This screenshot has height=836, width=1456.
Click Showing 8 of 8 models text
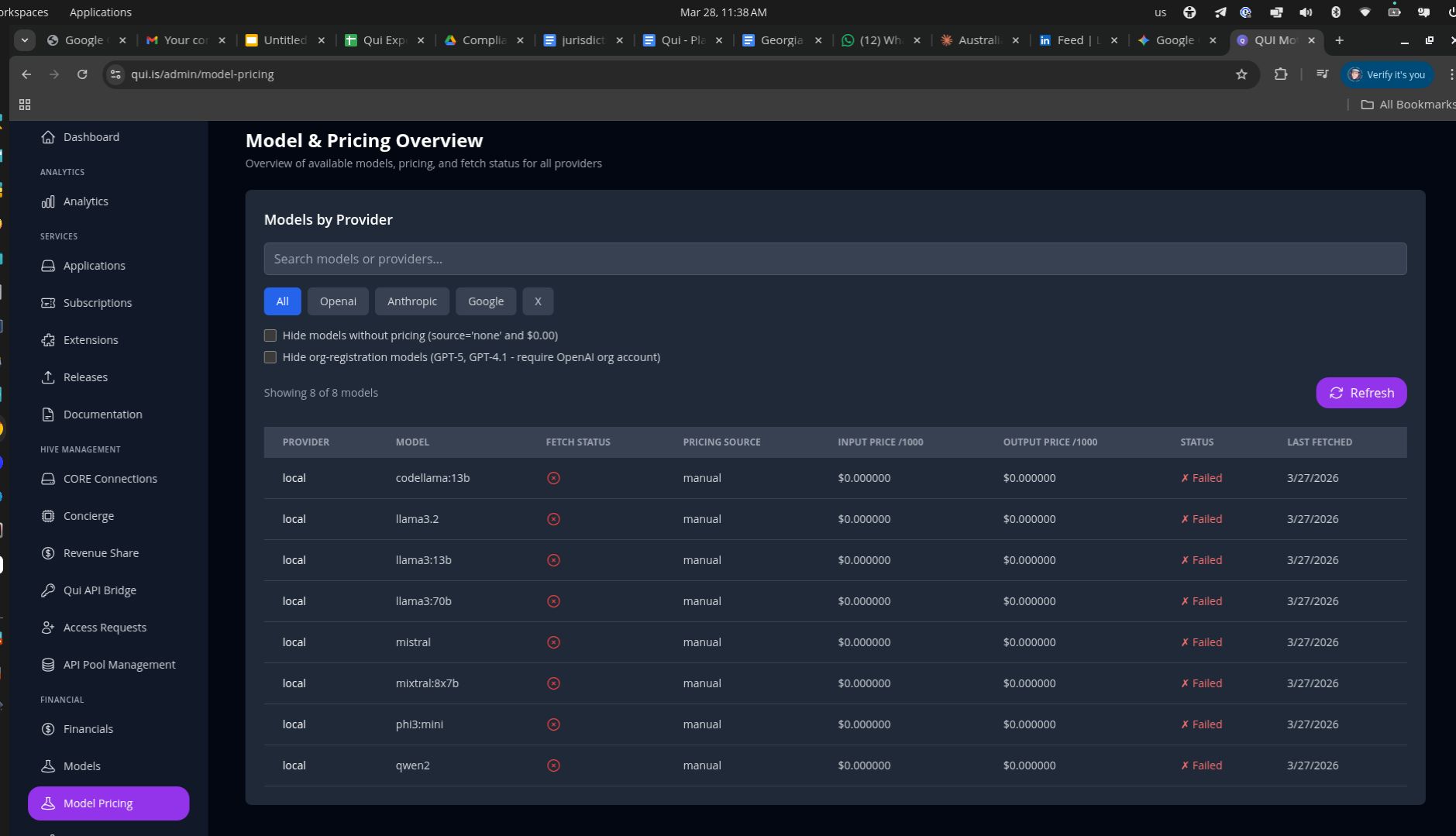pos(321,393)
